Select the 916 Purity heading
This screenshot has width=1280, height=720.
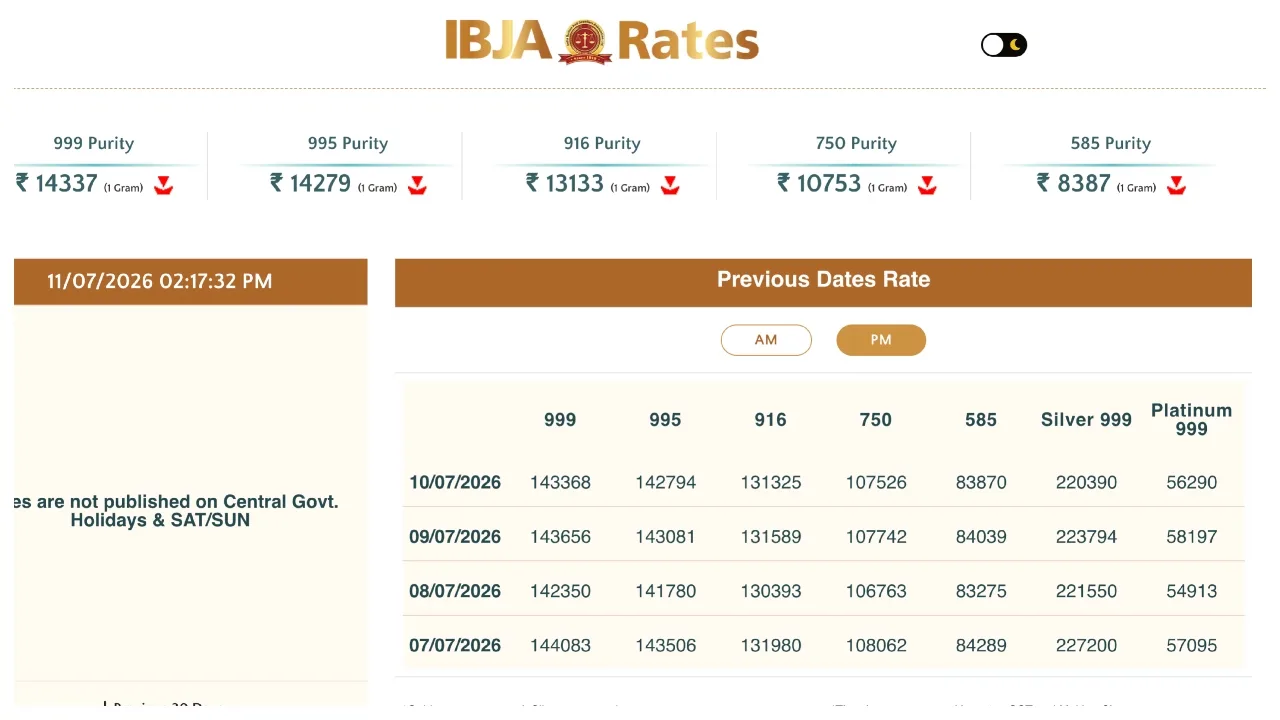(602, 143)
